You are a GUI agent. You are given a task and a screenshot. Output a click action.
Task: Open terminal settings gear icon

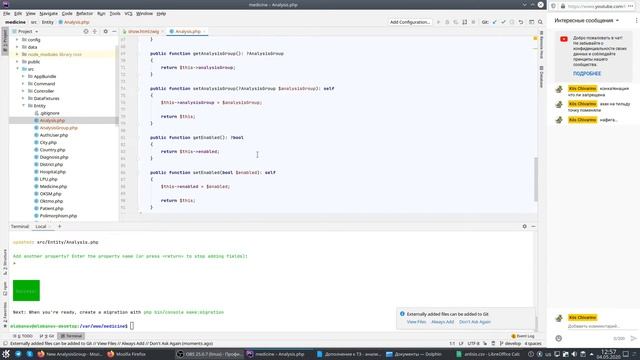(524, 226)
